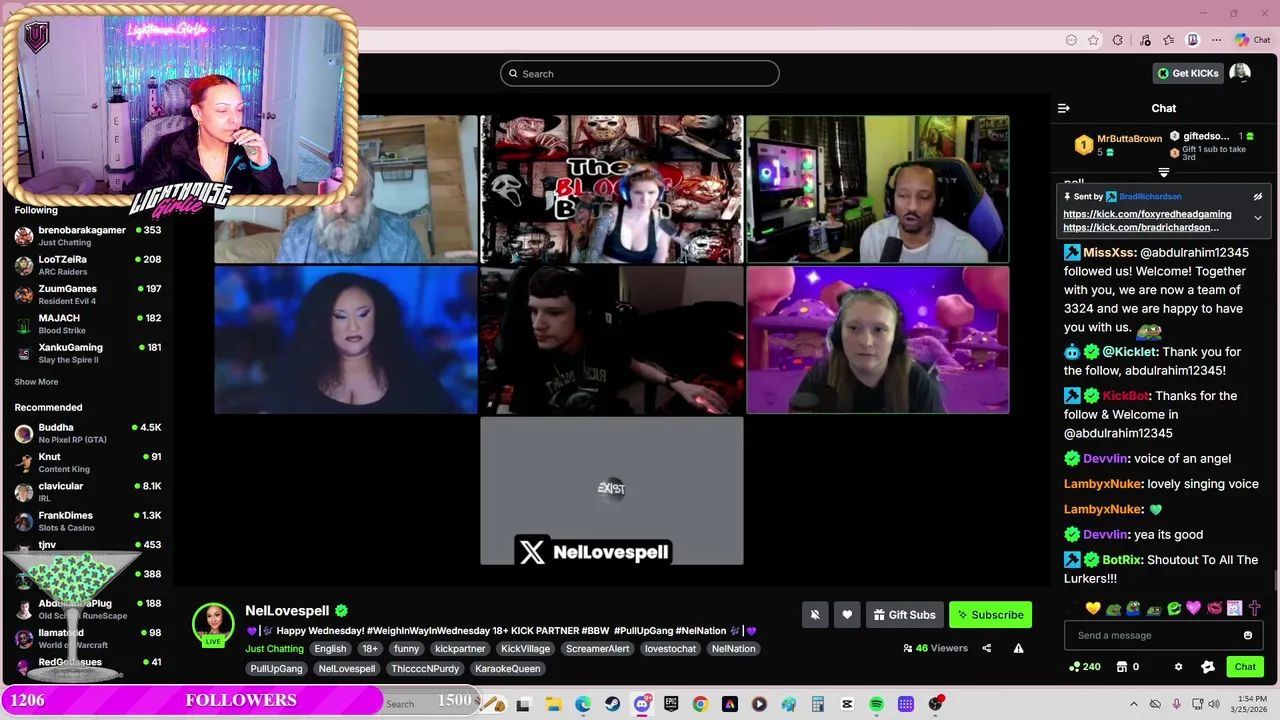Open the recommended clavicular IRL channel

click(88, 491)
